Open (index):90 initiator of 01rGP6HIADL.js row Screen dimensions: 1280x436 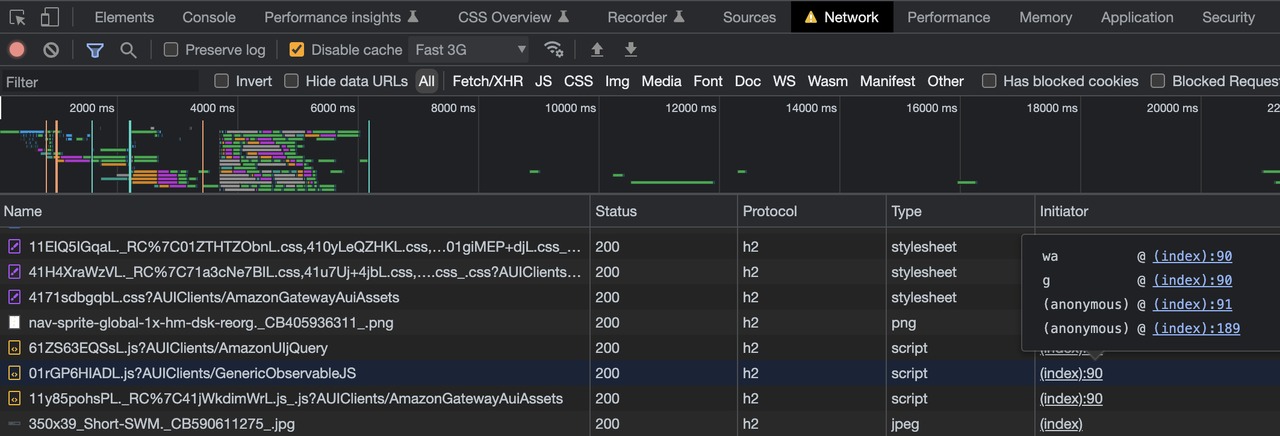[x=1071, y=373]
